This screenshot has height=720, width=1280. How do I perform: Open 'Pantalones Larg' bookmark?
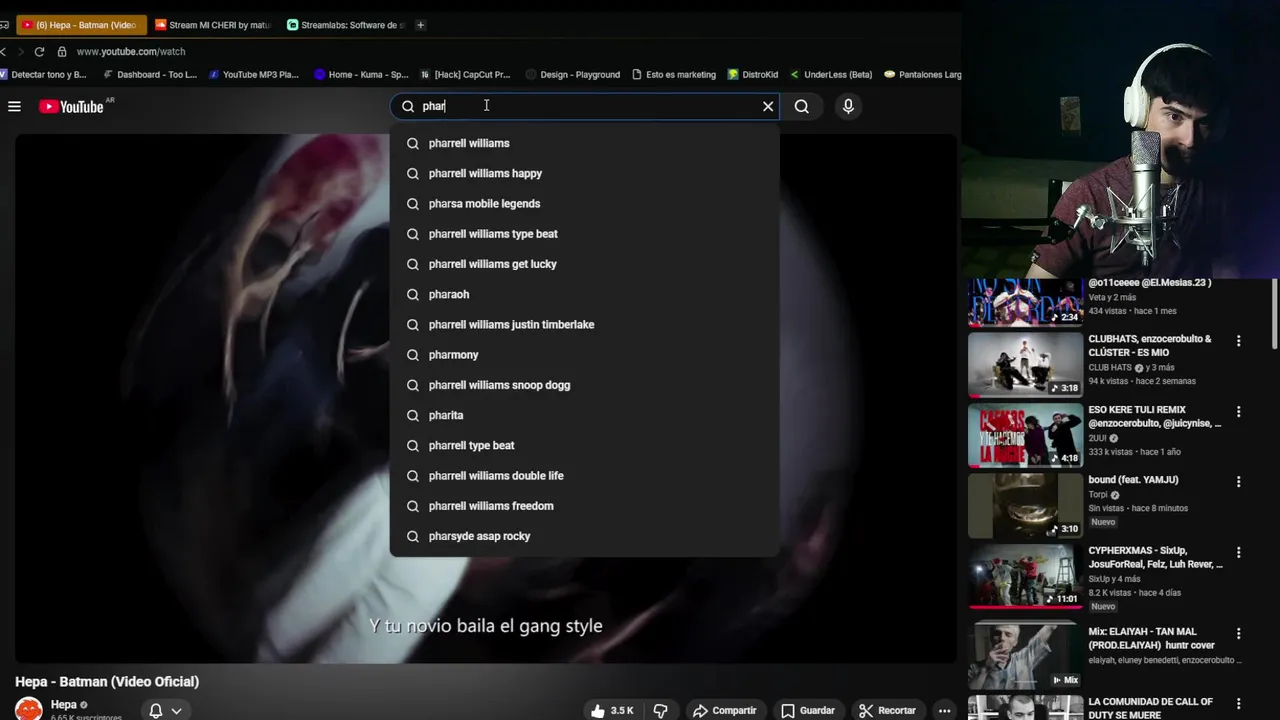pos(922,74)
